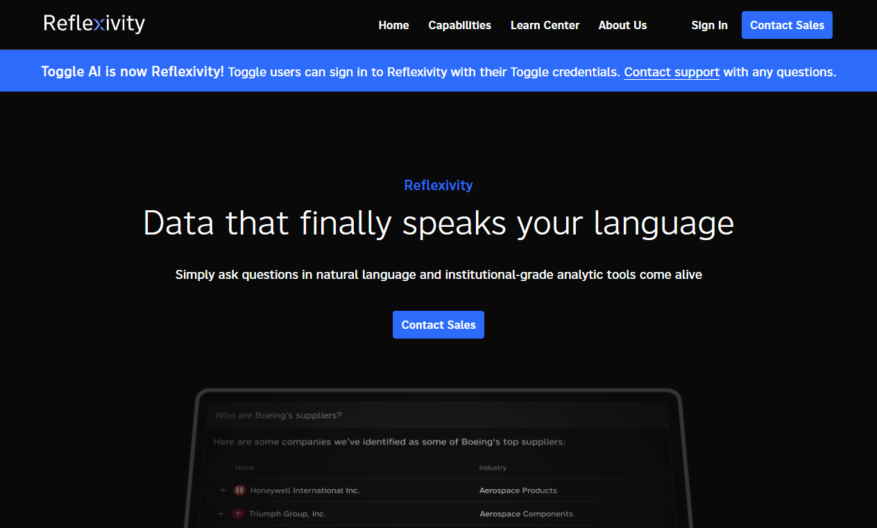This screenshot has height=528, width=877.
Task: Click the 'Toggle AI is now Reflexivity!' text
Action: [x=132, y=72]
